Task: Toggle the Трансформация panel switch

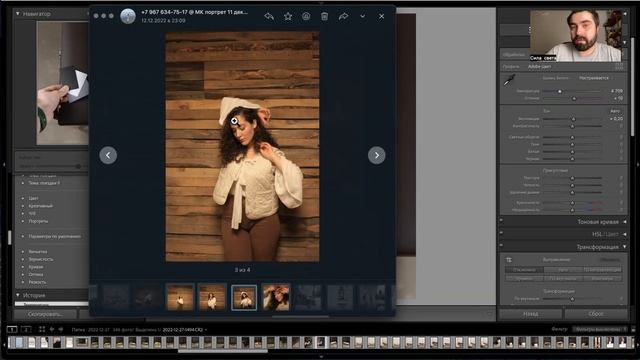Action: [x=502, y=246]
